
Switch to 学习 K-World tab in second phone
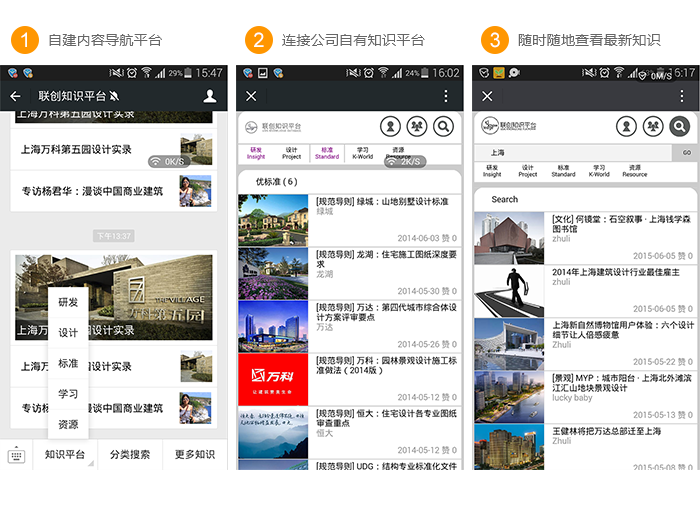point(362,153)
